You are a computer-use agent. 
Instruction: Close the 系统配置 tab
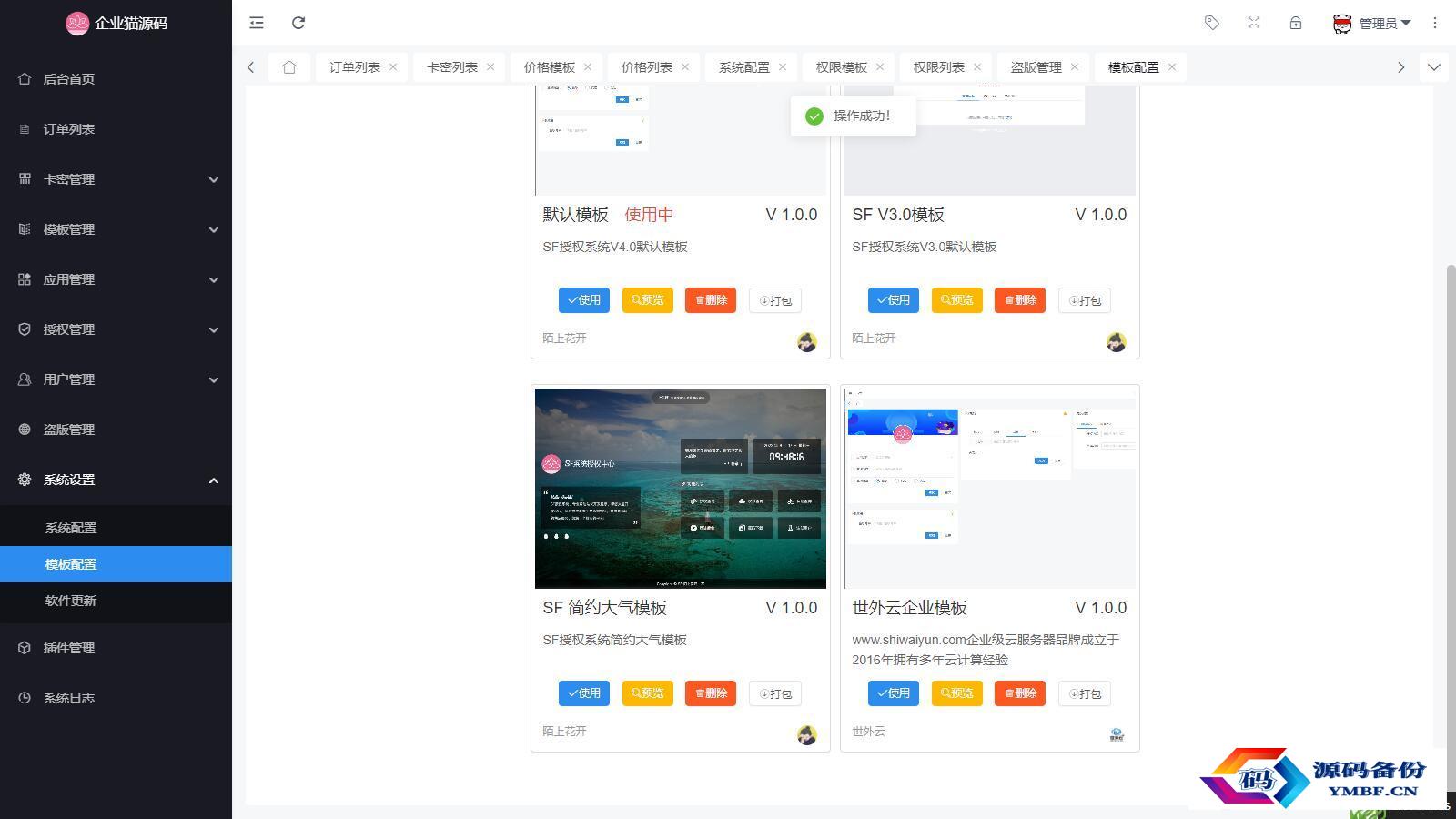(783, 66)
